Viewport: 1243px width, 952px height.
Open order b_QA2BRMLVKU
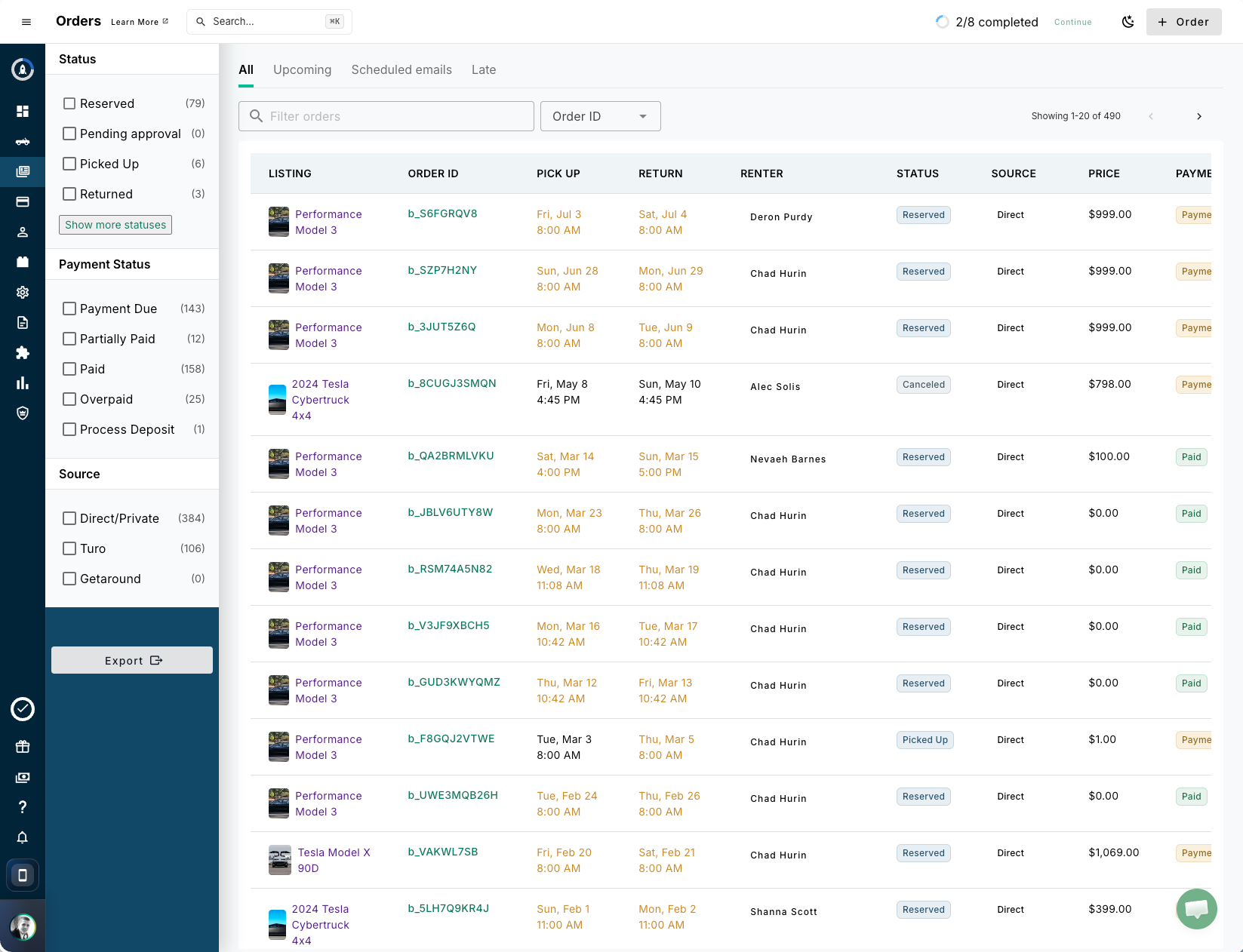click(451, 456)
